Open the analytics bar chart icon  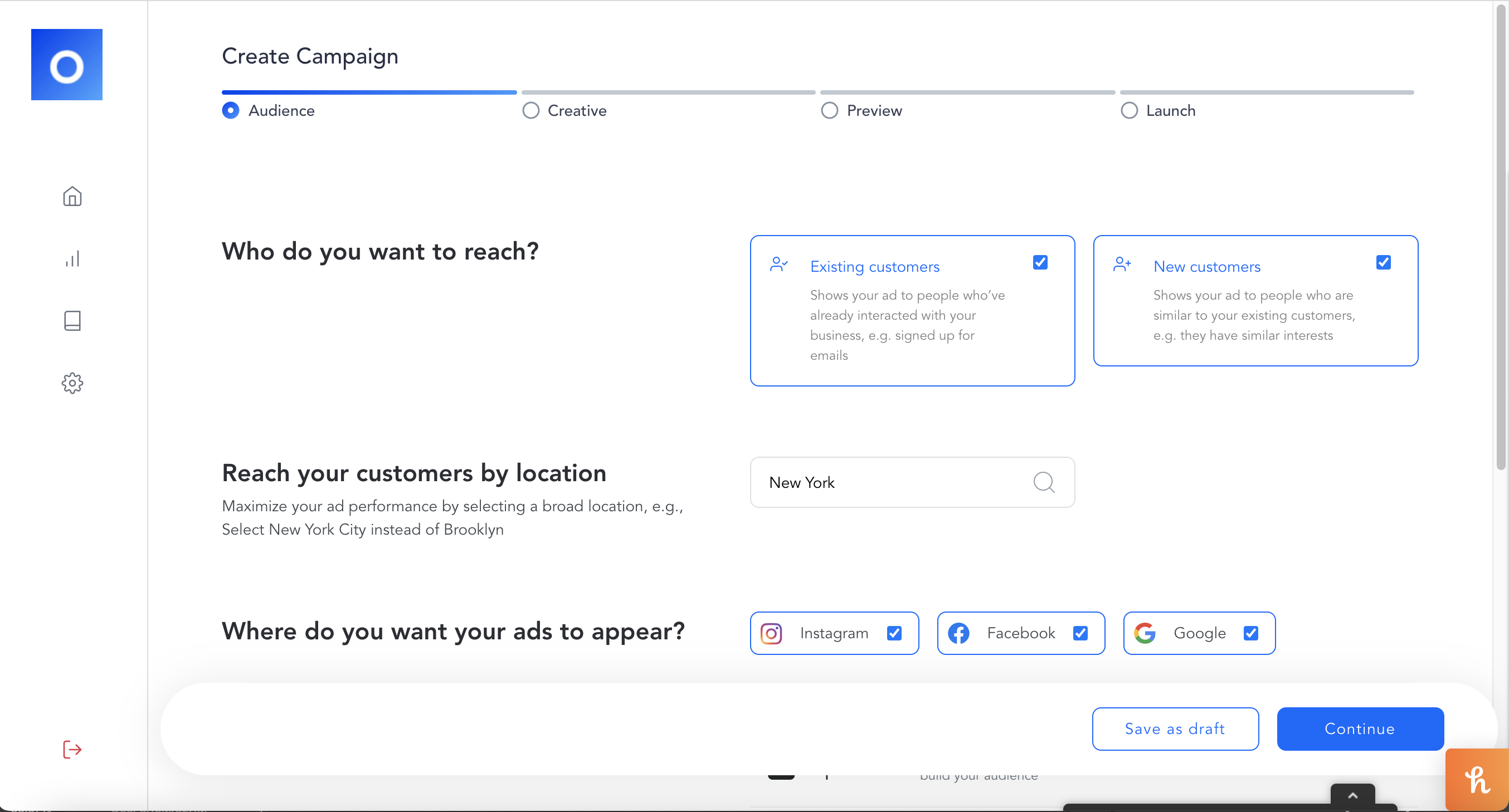72,259
